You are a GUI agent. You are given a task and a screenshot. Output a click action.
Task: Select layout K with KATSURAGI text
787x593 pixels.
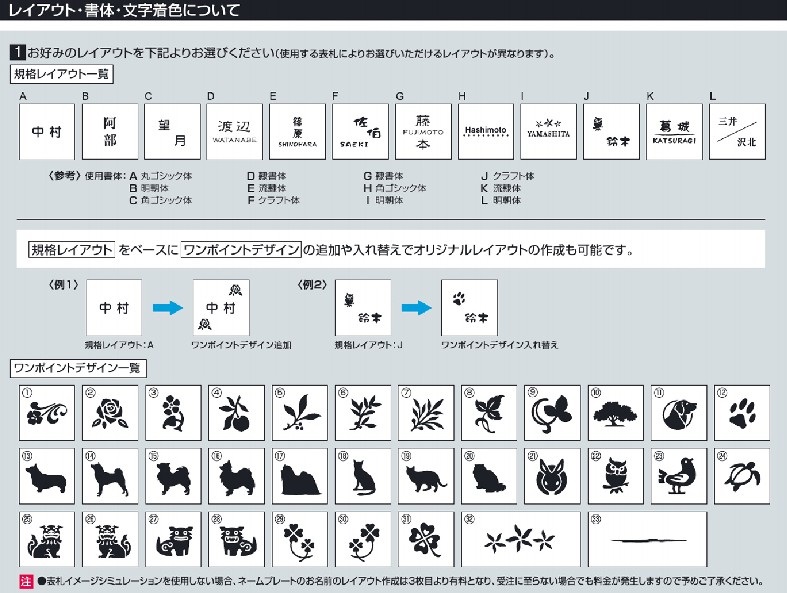click(675, 131)
